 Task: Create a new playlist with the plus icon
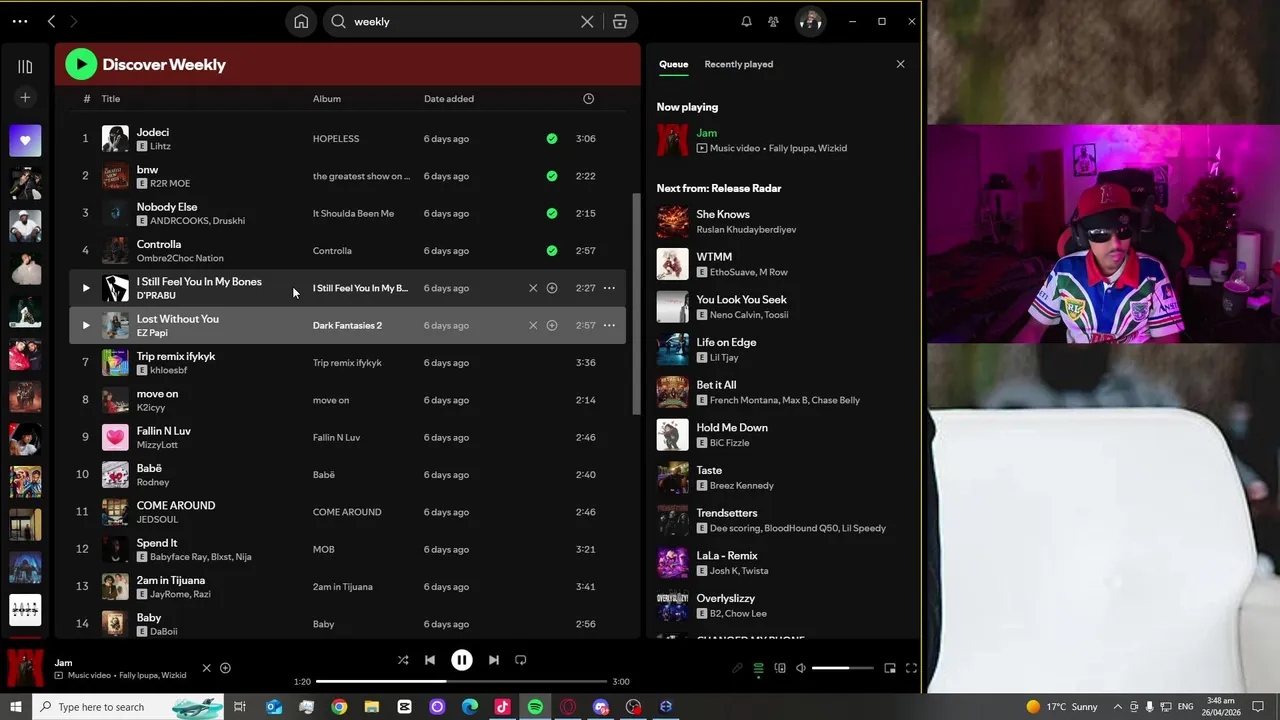click(25, 97)
